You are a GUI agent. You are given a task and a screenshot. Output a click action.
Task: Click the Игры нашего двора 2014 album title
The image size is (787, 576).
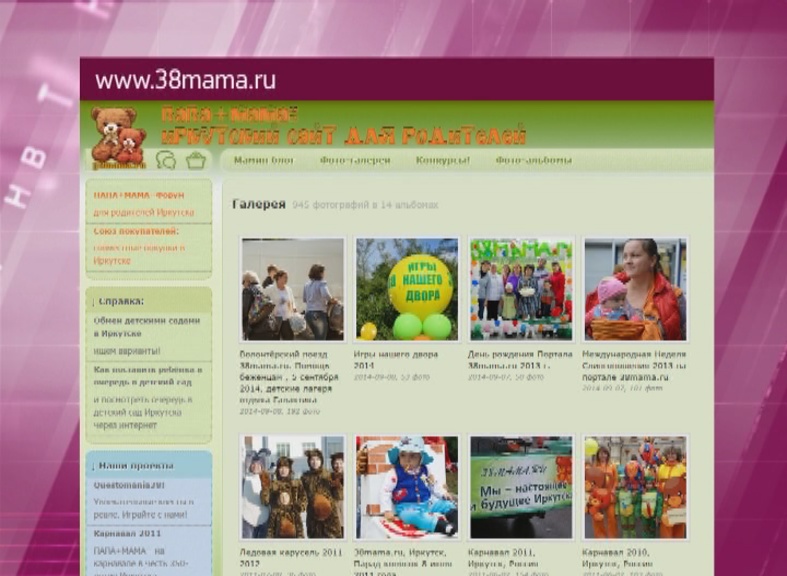click(x=396, y=360)
